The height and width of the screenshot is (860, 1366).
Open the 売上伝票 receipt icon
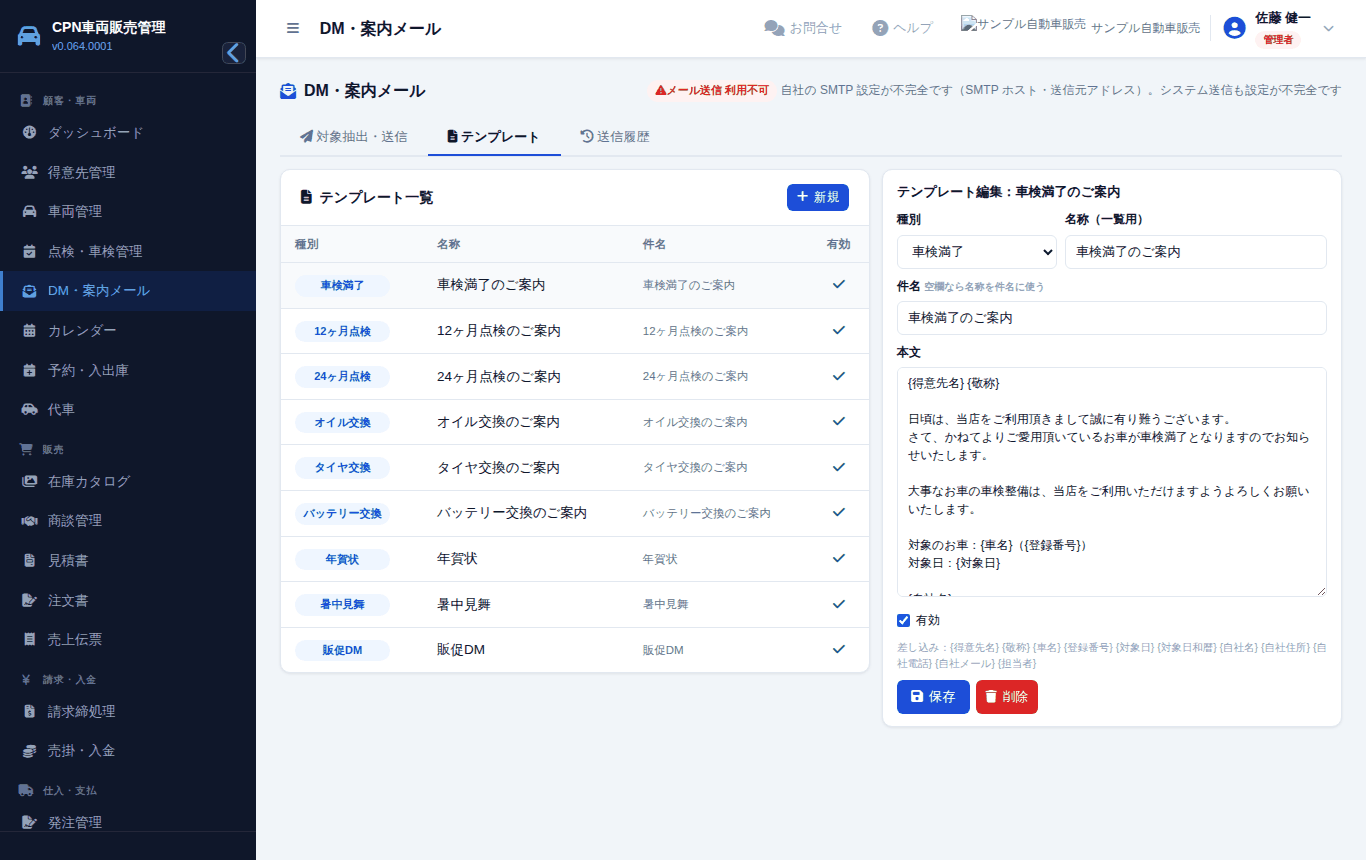click(29, 640)
